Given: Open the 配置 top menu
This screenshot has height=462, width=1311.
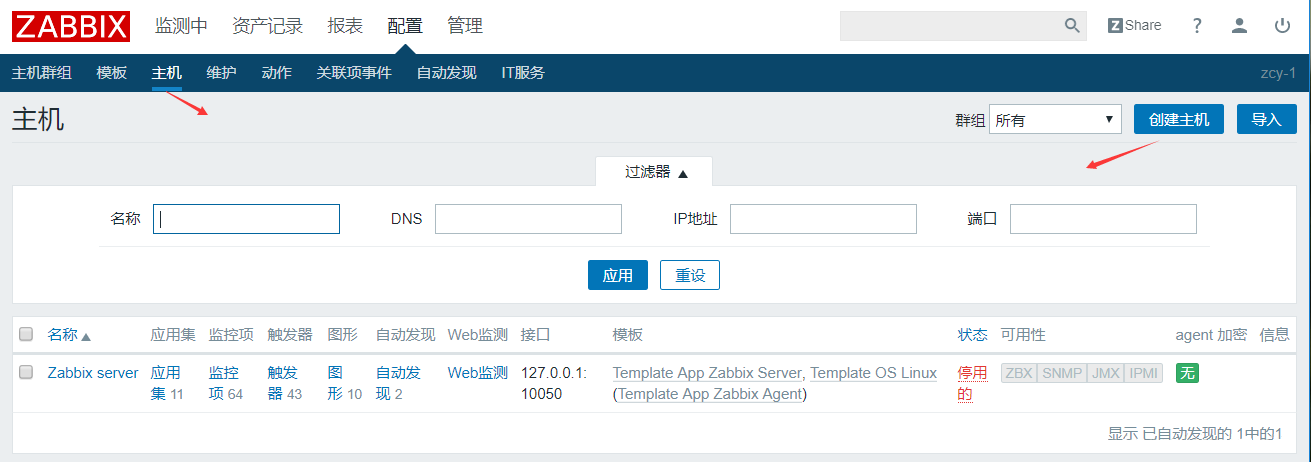Looking at the screenshot, I should (x=405, y=26).
